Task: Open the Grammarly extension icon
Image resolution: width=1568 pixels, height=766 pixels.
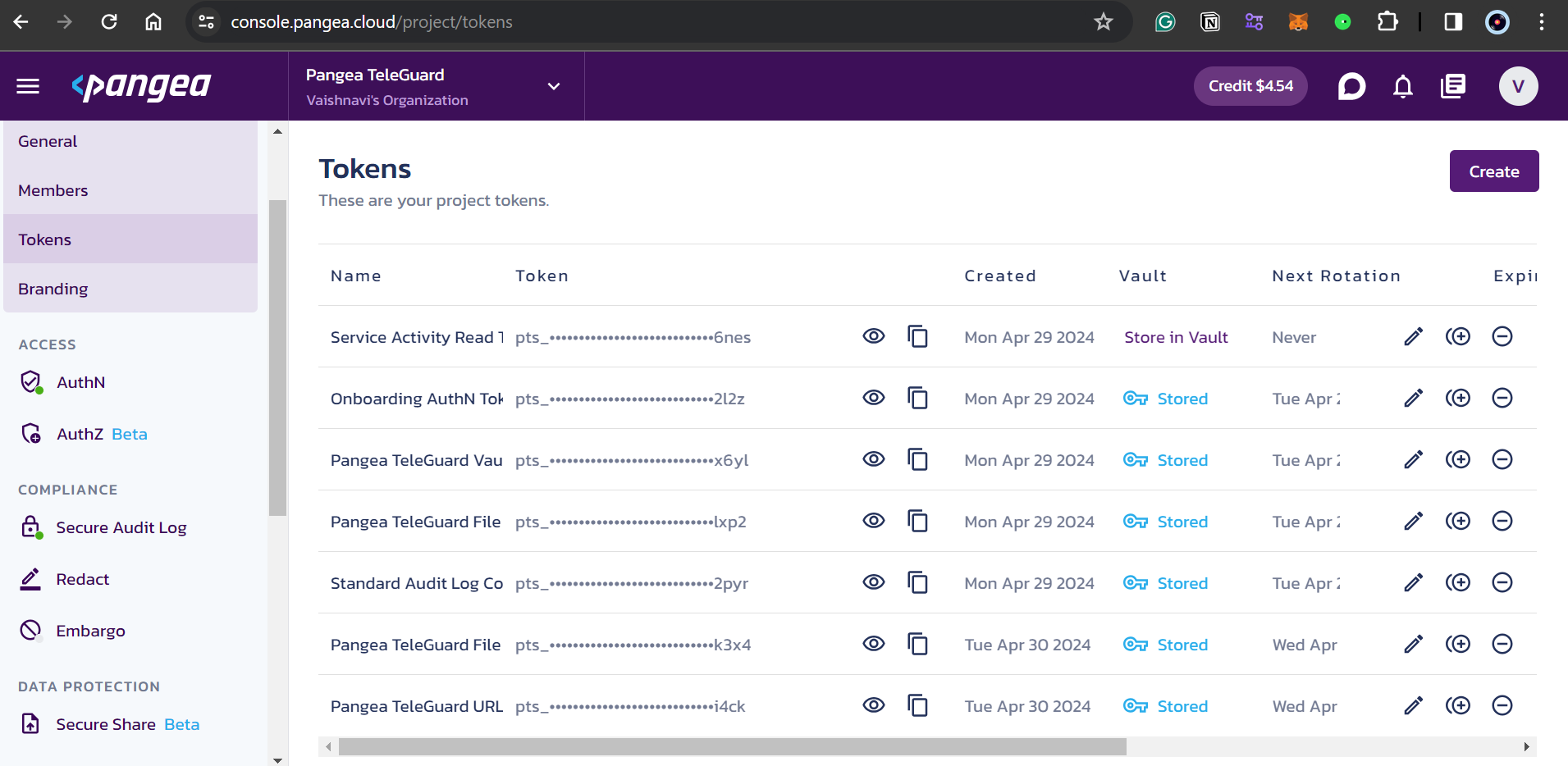Action: point(1165,22)
